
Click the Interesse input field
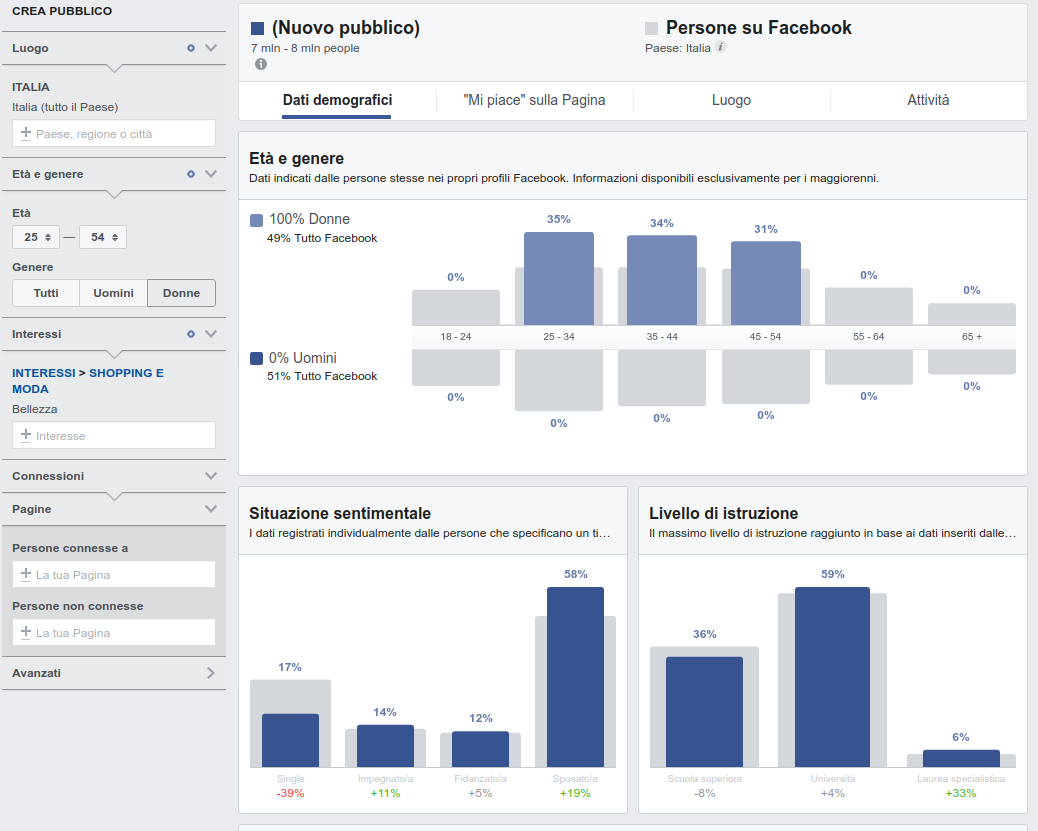point(114,435)
